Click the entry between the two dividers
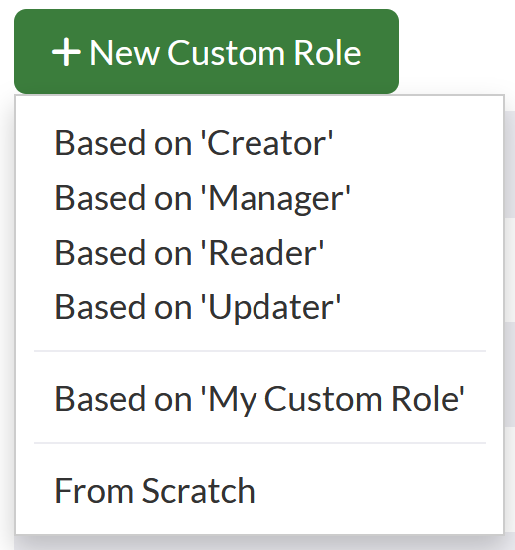515x550 pixels. [x=259, y=399]
